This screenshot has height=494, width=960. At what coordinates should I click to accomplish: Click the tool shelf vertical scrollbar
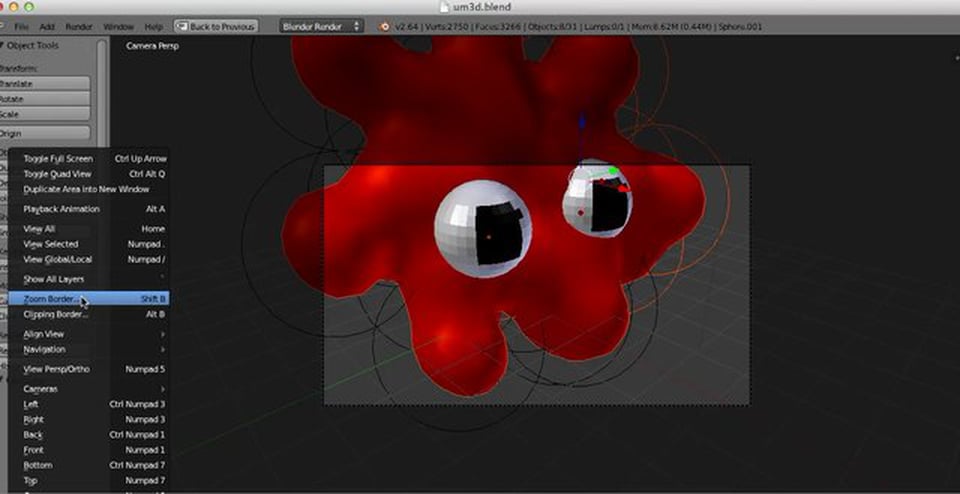(101, 92)
